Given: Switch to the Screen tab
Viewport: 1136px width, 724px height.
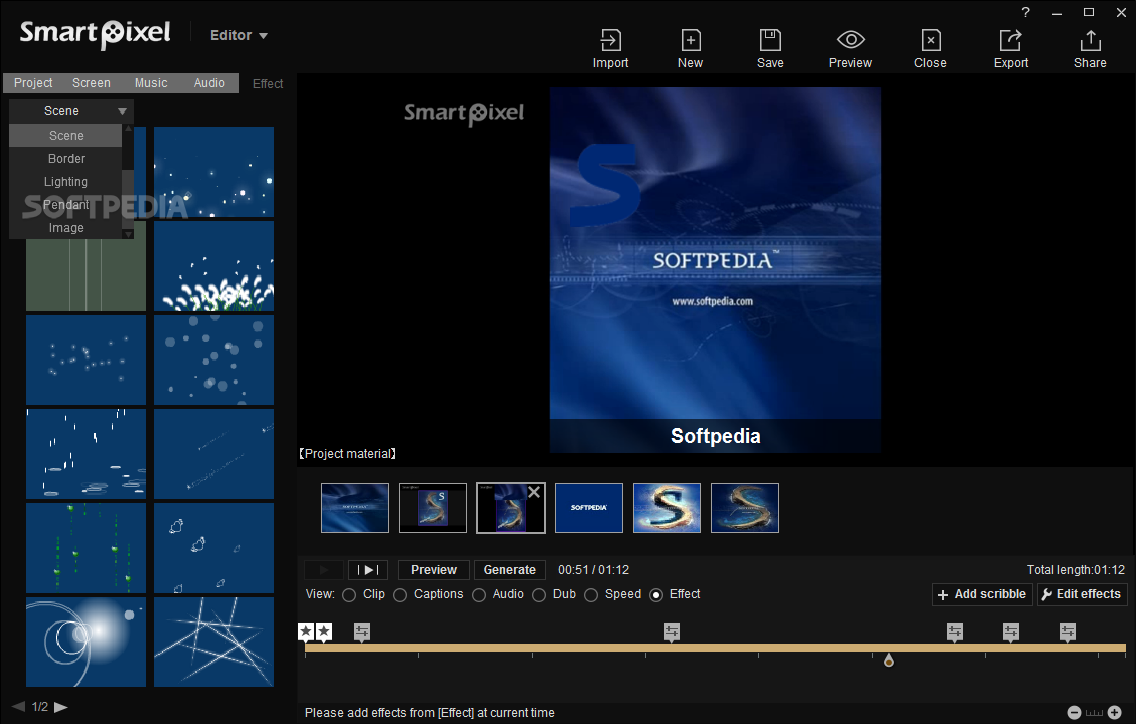Looking at the screenshot, I should coord(91,83).
